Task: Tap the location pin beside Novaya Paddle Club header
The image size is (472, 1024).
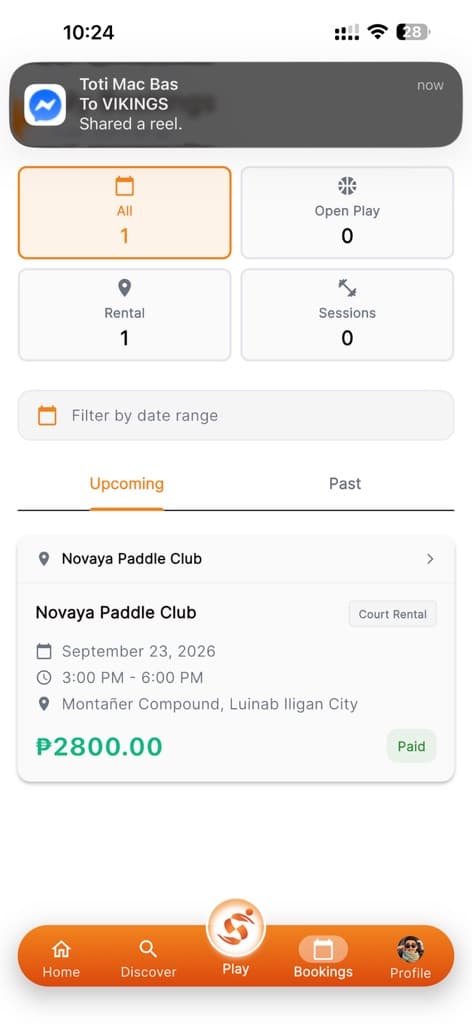Action: pyautogui.click(x=44, y=559)
